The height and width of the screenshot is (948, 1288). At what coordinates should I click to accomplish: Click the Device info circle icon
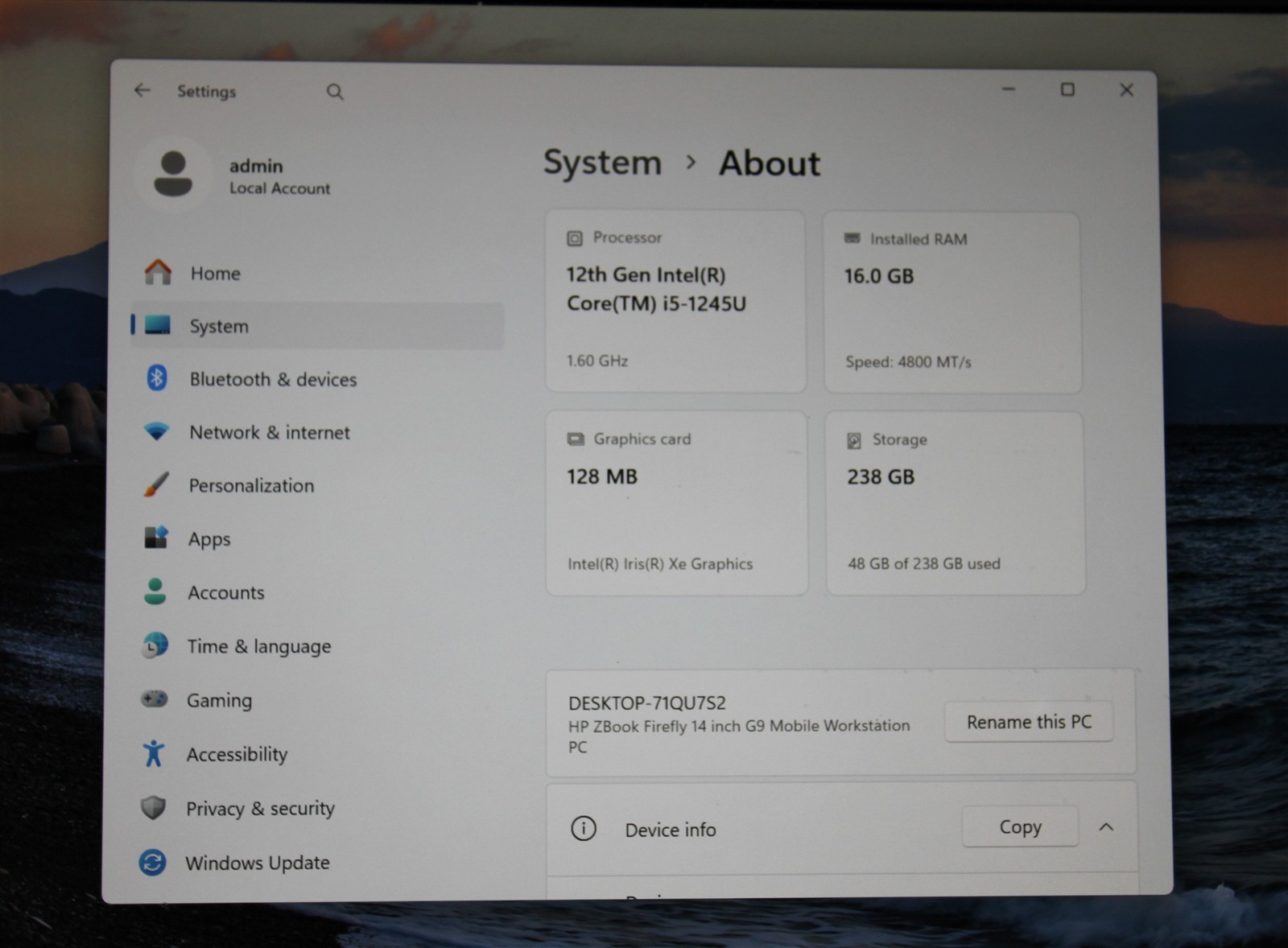[x=583, y=828]
